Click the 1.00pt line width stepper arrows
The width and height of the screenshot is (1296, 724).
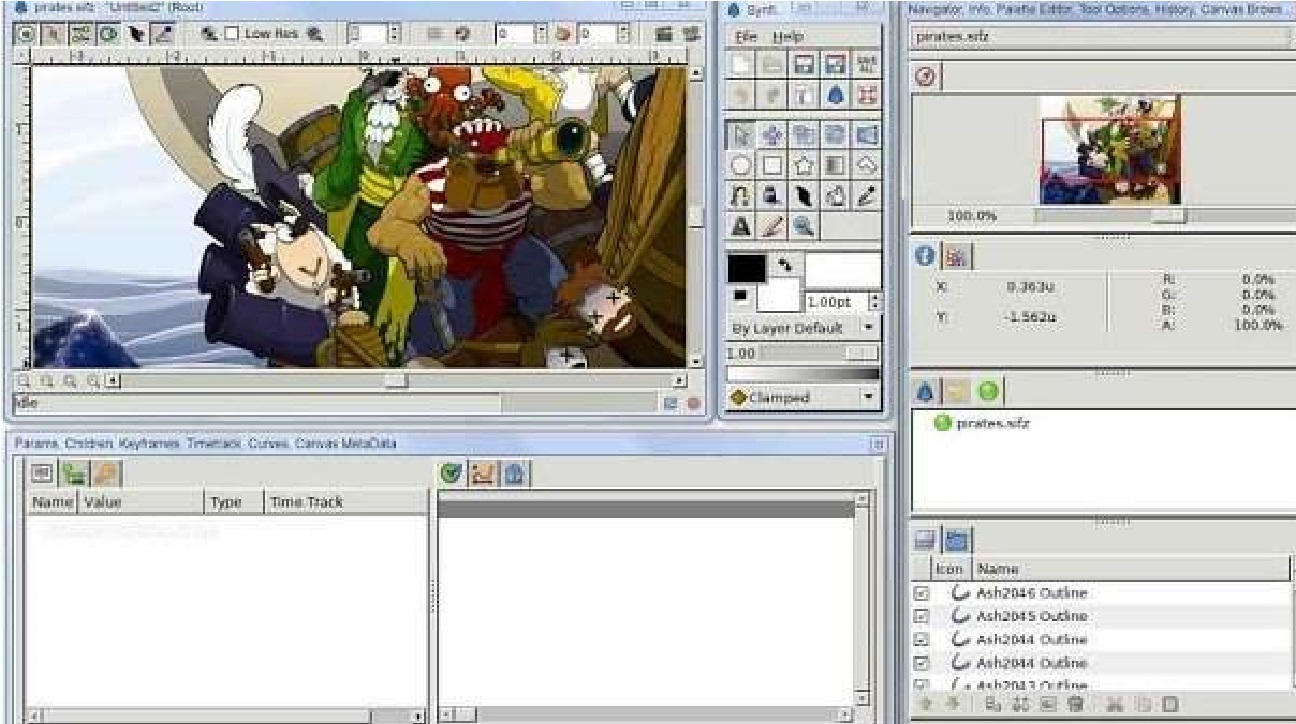click(875, 301)
